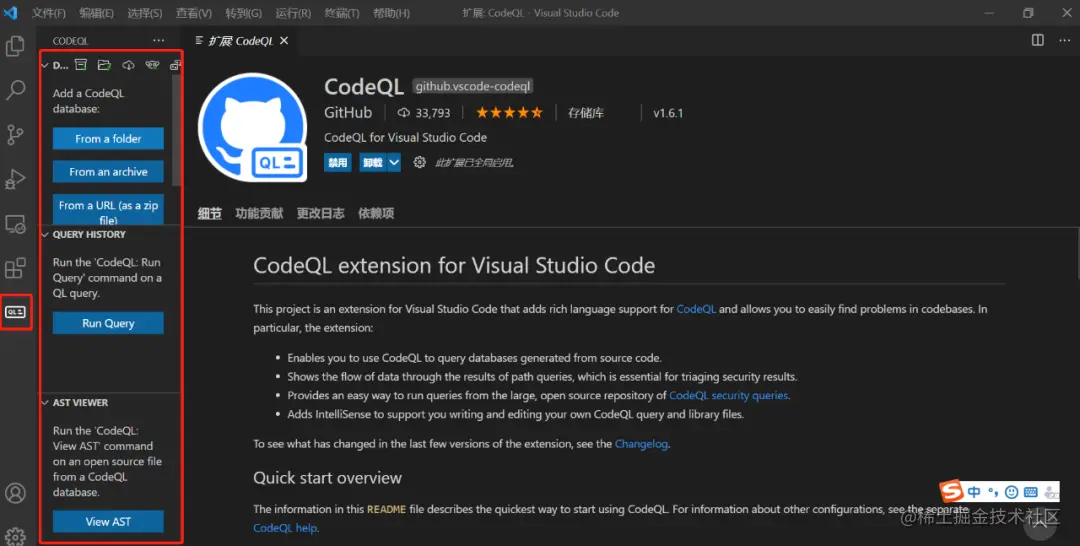The height and width of the screenshot is (546, 1080).
Task: Open the 转到(G) menu
Action: point(243,13)
